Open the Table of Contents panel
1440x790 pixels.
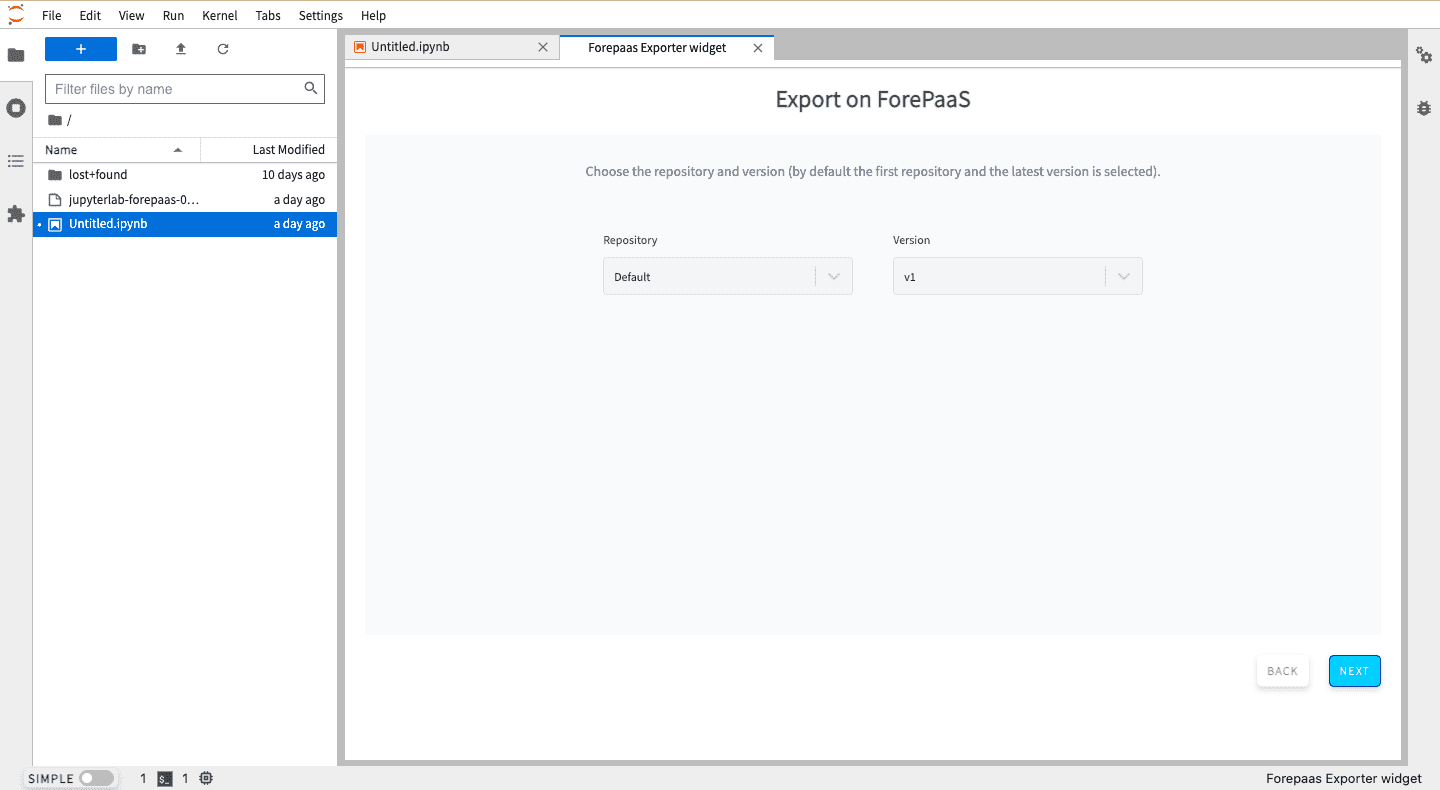16,161
